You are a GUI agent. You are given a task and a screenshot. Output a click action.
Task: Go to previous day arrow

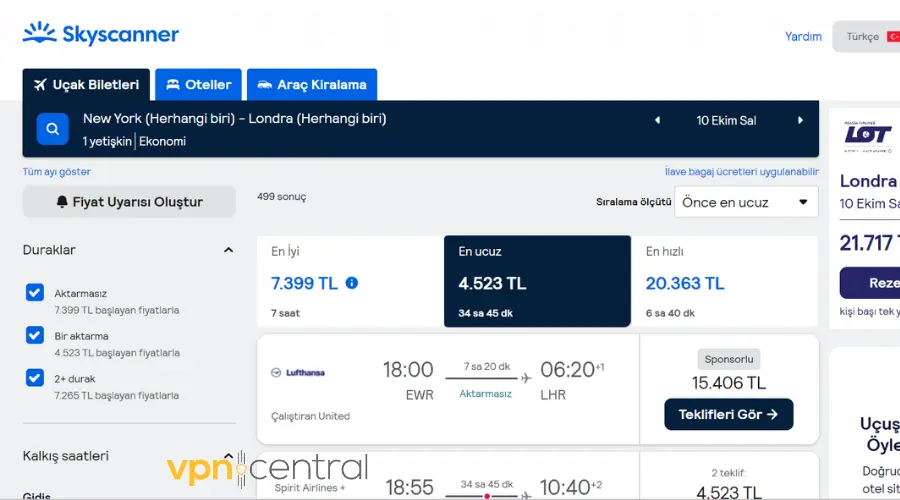(658, 121)
